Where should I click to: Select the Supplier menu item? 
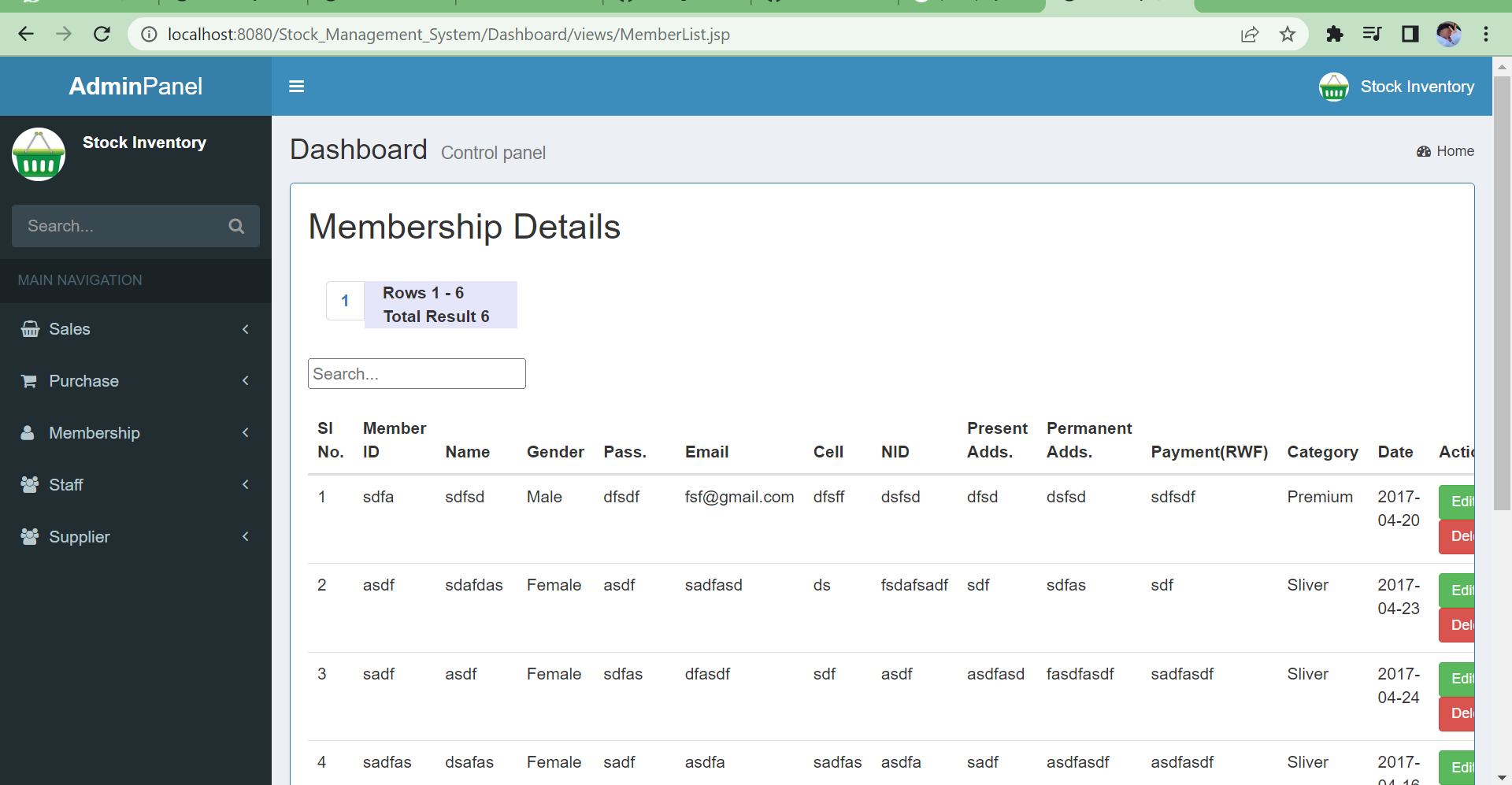click(79, 537)
